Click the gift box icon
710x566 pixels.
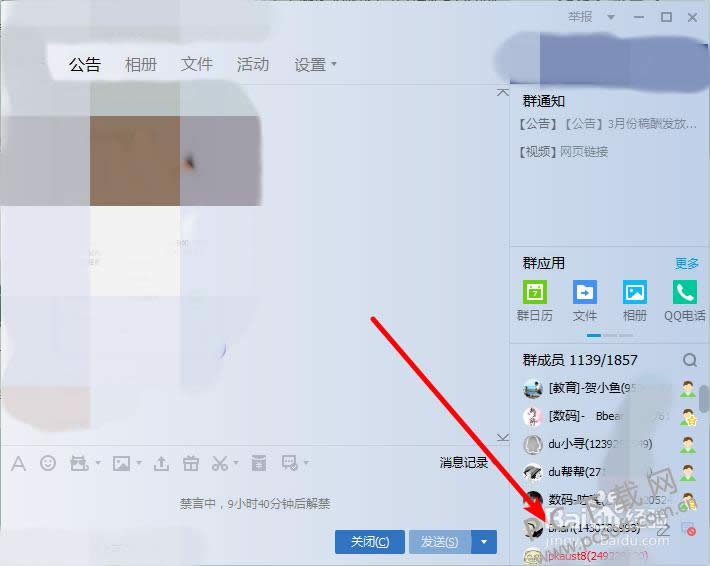tap(191, 463)
